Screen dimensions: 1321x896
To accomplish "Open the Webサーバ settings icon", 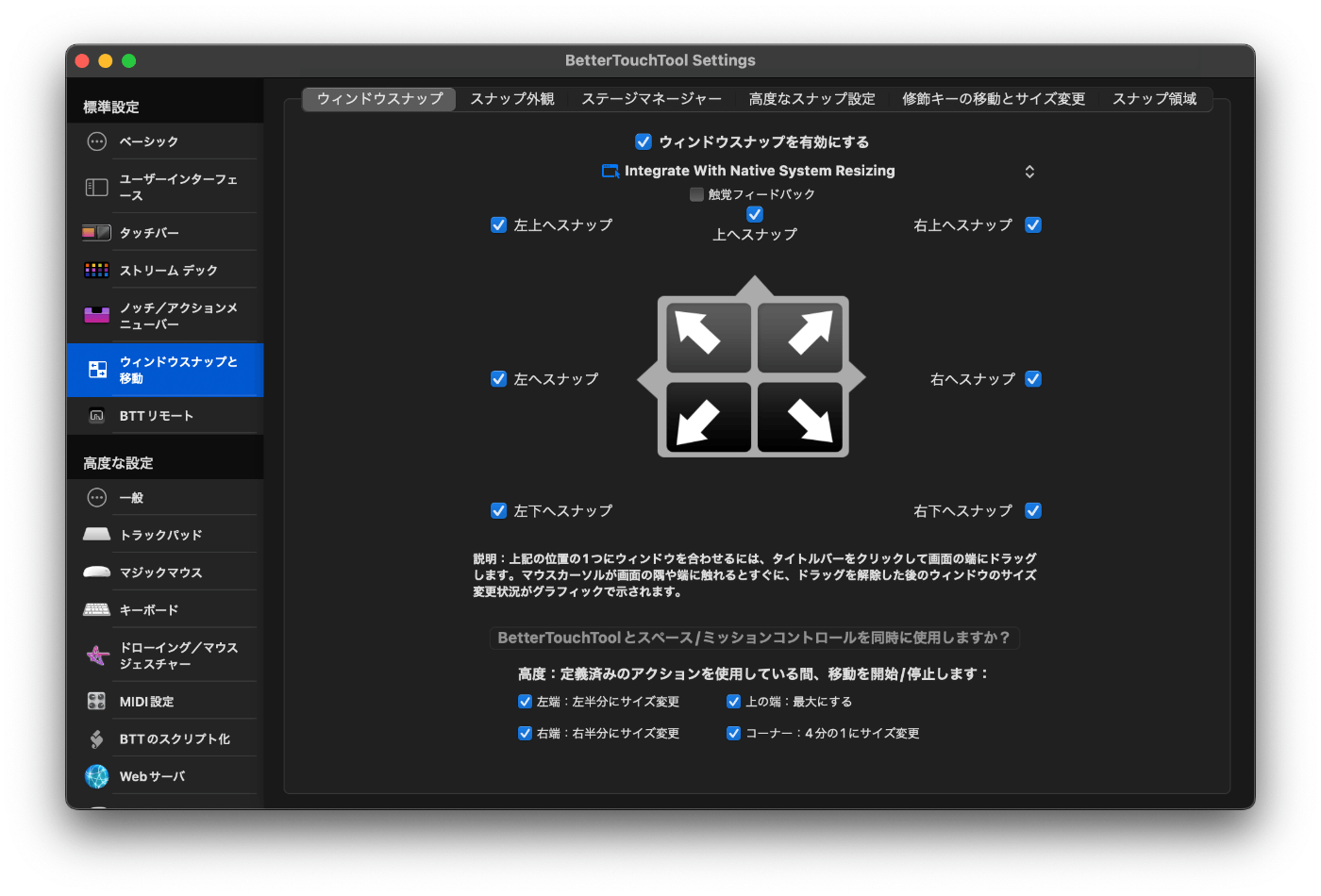I will click(x=96, y=775).
